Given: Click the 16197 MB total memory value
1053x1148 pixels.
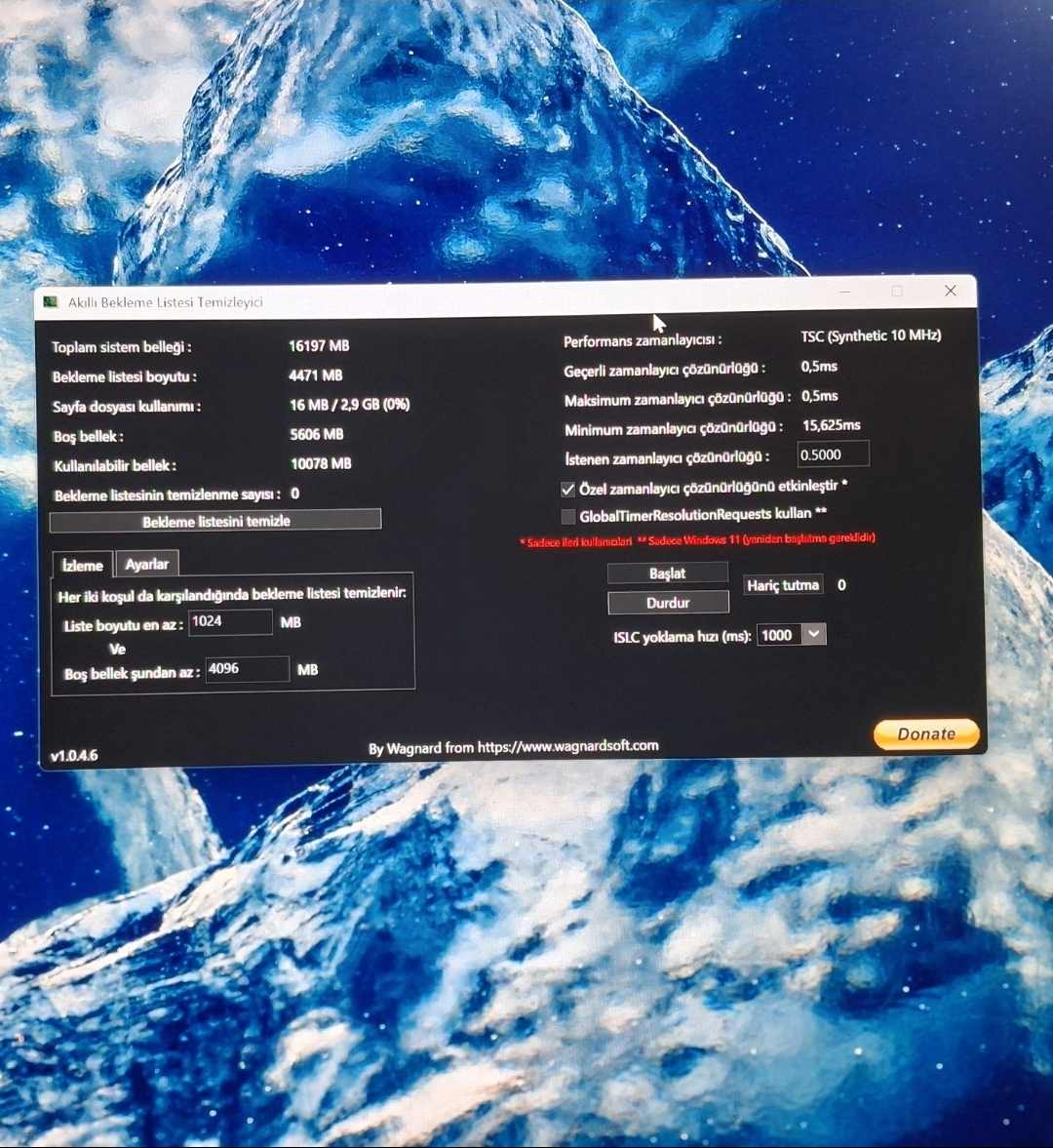Looking at the screenshot, I should pyautogui.click(x=319, y=345).
